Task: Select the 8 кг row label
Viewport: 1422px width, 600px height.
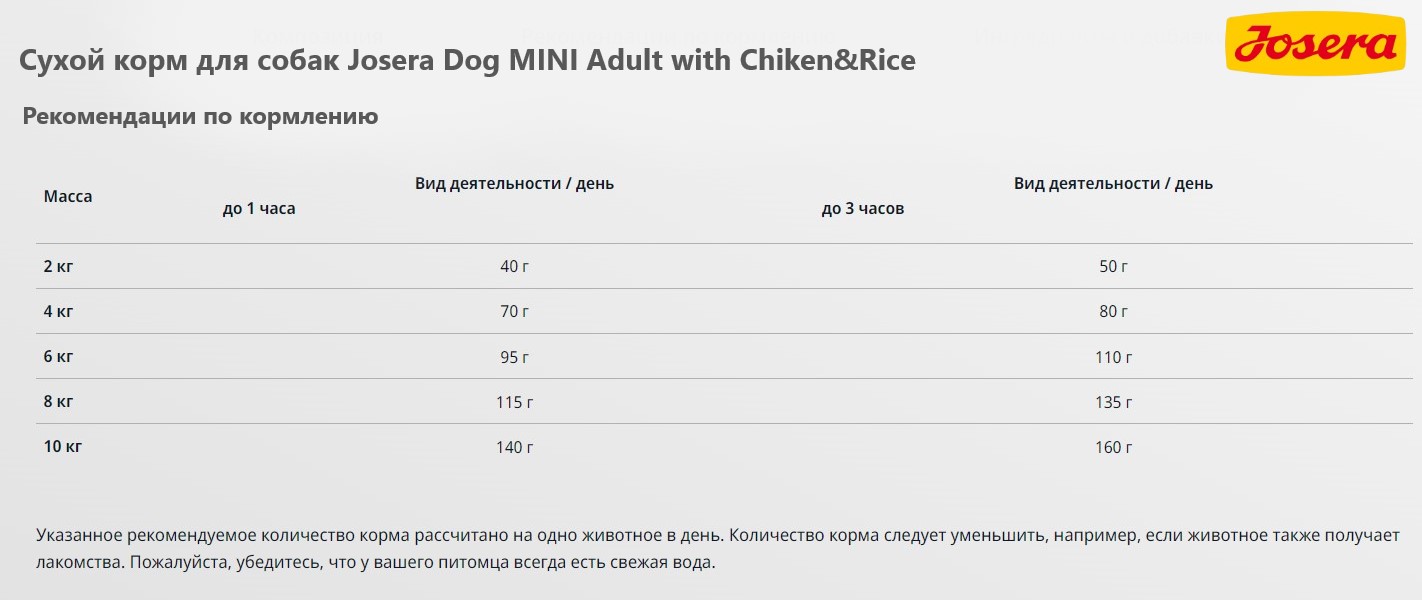Action: tap(59, 401)
